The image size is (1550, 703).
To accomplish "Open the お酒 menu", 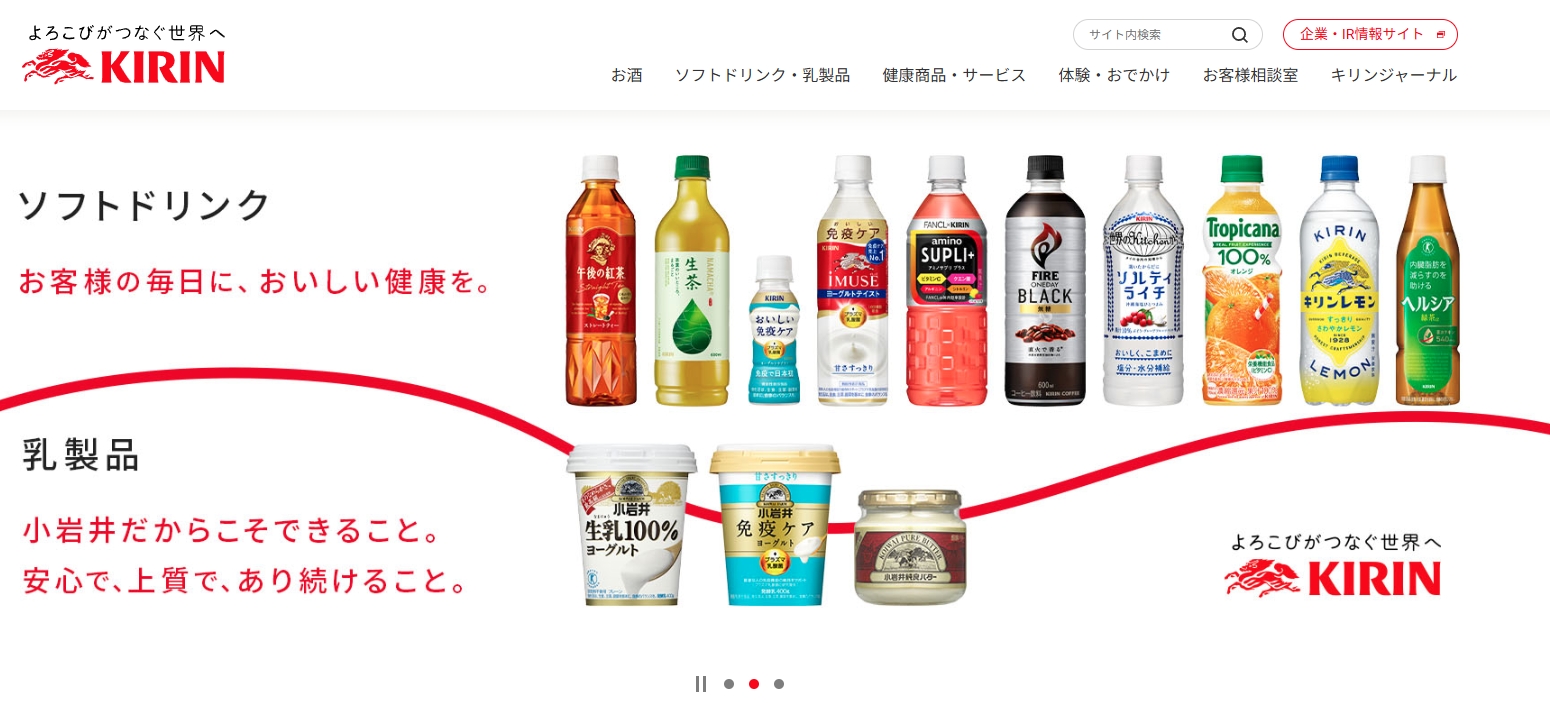I will coord(627,75).
